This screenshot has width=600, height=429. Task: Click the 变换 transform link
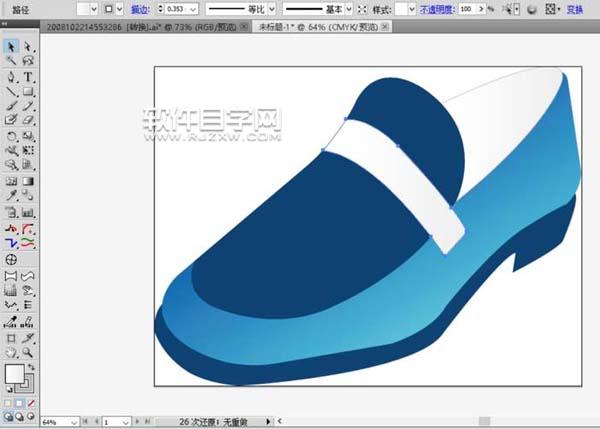point(575,9)
